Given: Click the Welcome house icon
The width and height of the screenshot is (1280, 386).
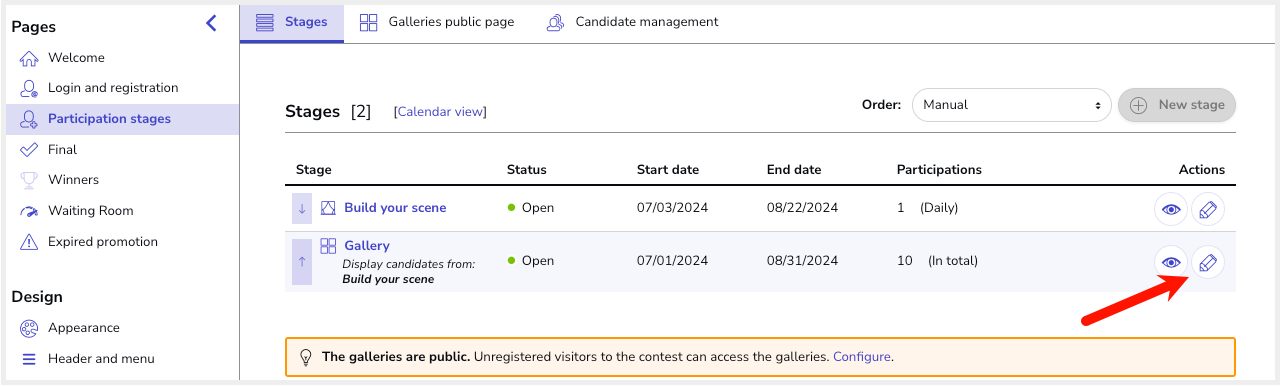Looking at the screenshot, I should coord(29,58).
